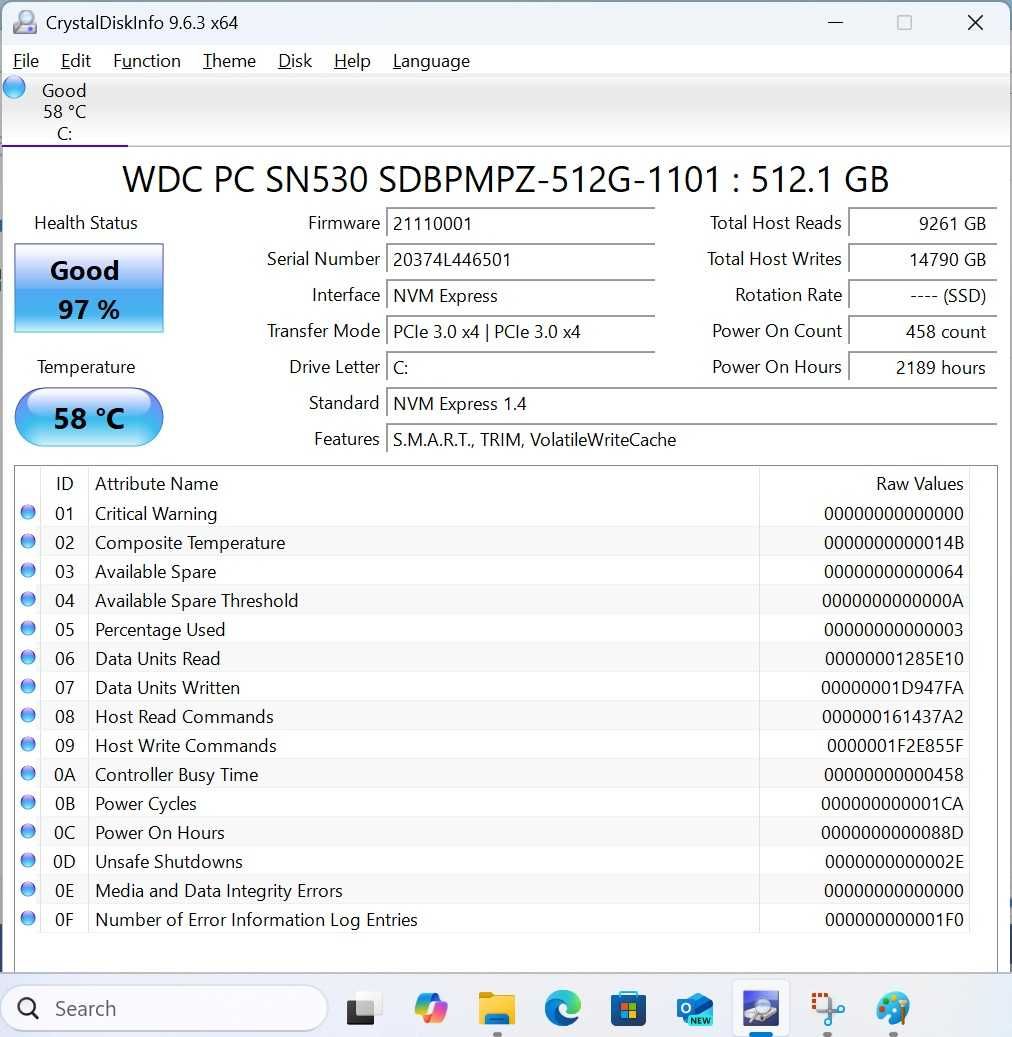Click the Transfer Mode field
Viewport: 1012px width, 1037px height.
(x=521, y=331)
